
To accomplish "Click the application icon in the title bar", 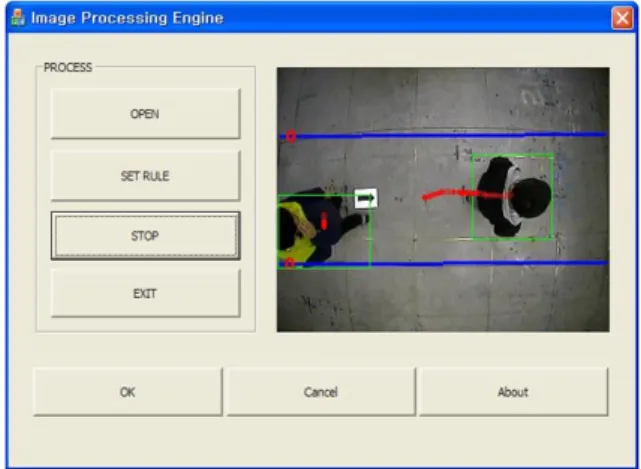I will point(18,18).
